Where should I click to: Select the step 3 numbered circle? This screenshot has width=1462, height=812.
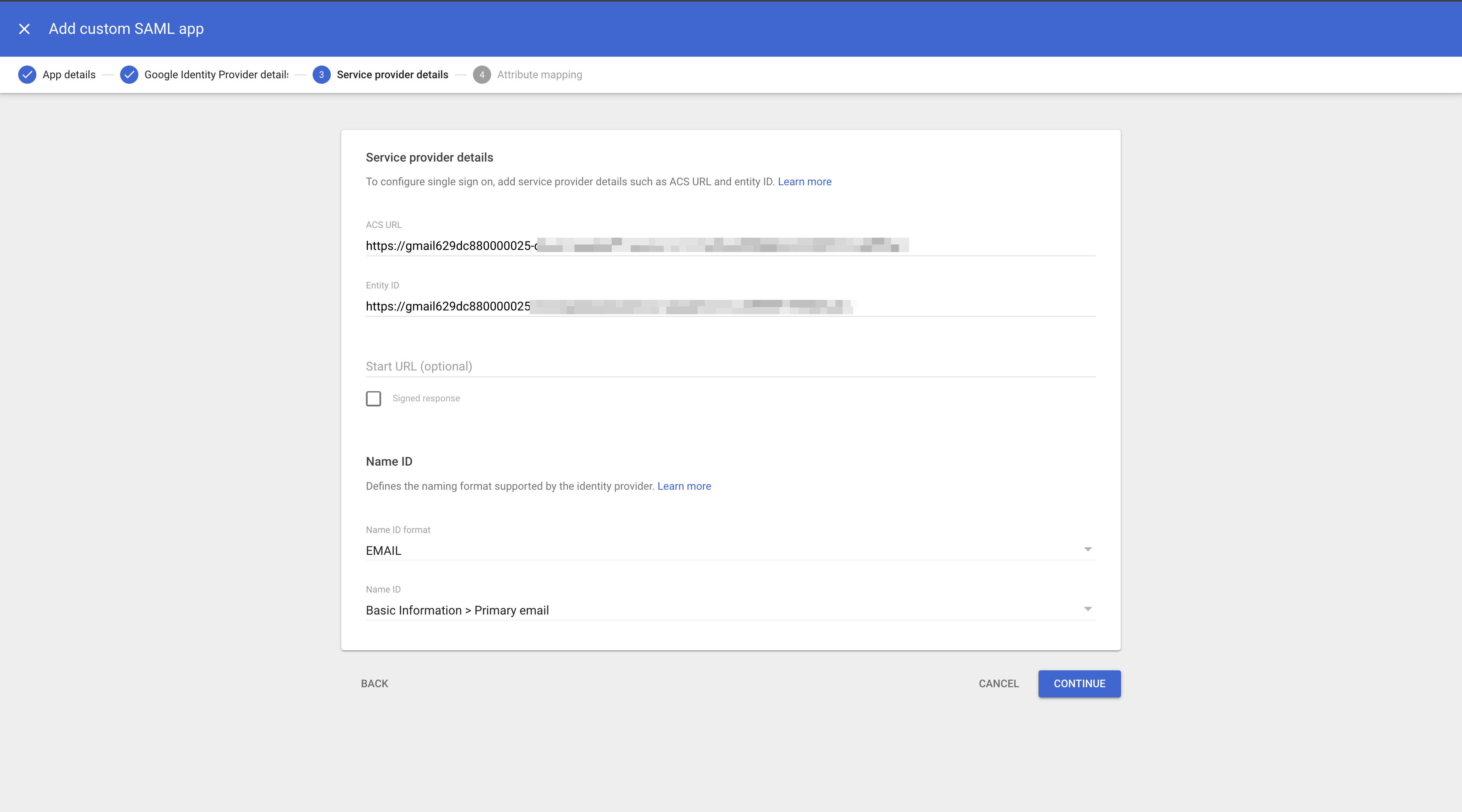coord(322,74)
